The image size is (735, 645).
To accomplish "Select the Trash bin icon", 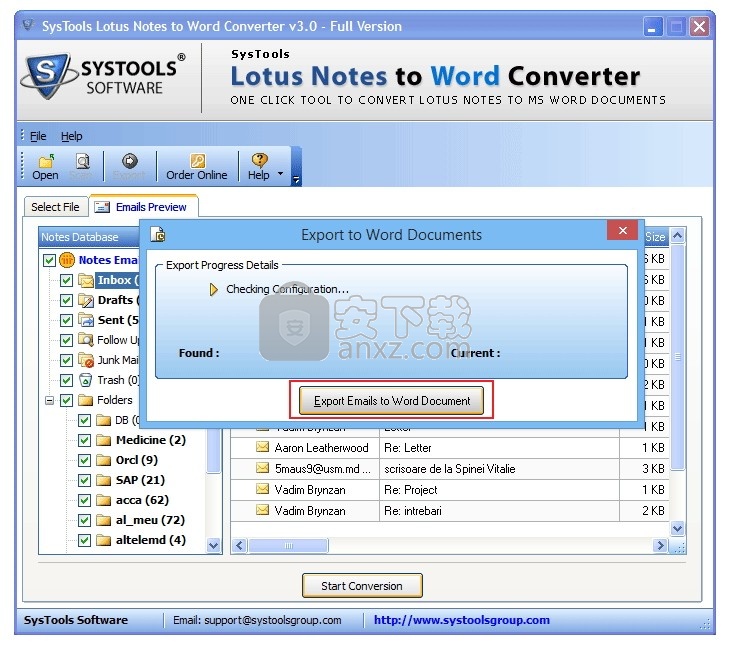I will 86,380.
